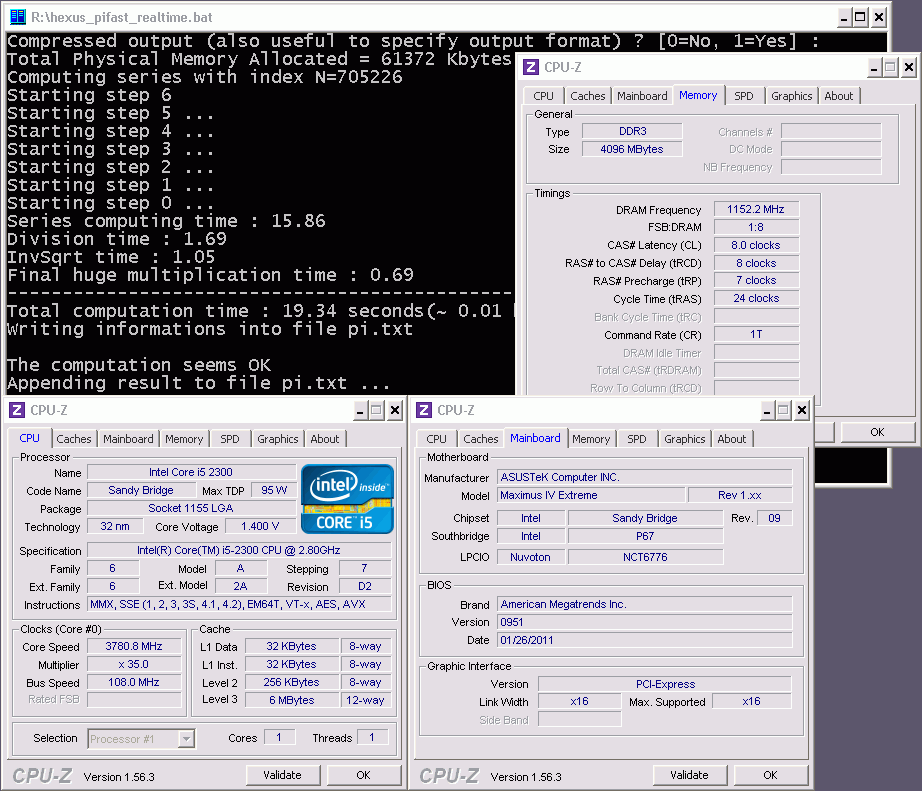Click the Cycle Time 24 clocks value
This screenshot has width=922, height=791.
(x=756, y=299)
